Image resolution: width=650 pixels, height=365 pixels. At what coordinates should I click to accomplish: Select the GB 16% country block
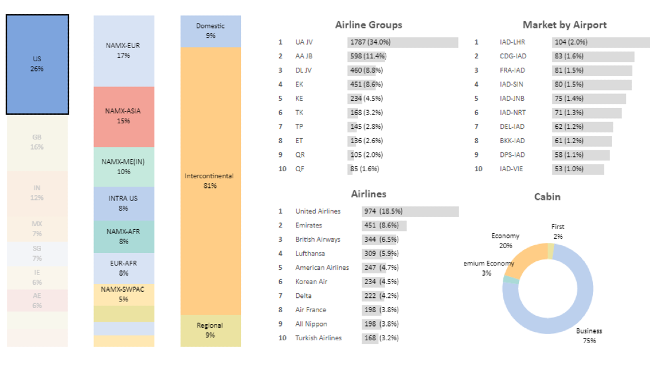(x=37, y=143)
